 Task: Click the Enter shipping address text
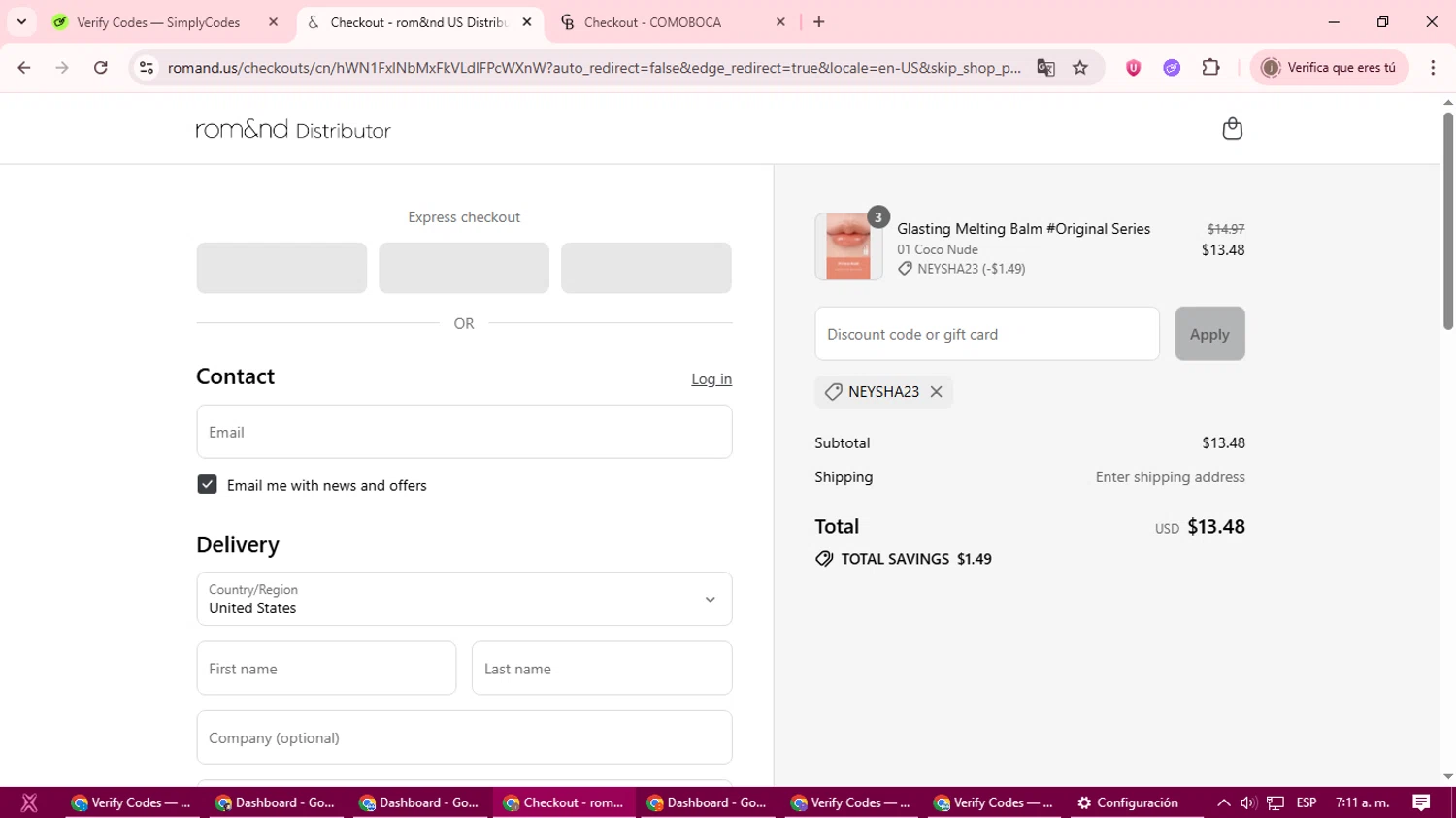1170,477
